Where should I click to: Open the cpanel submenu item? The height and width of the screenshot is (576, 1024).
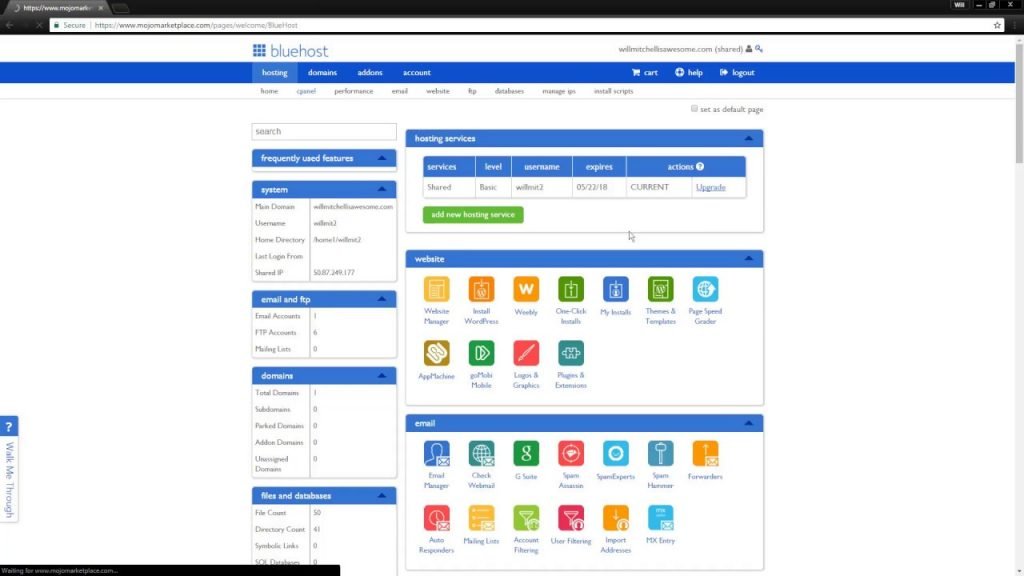click(306, 91)
